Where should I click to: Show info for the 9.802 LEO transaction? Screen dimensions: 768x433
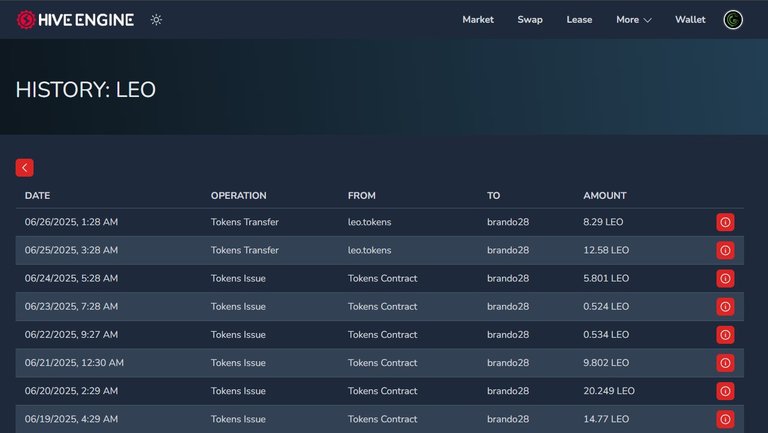(725, 363)
